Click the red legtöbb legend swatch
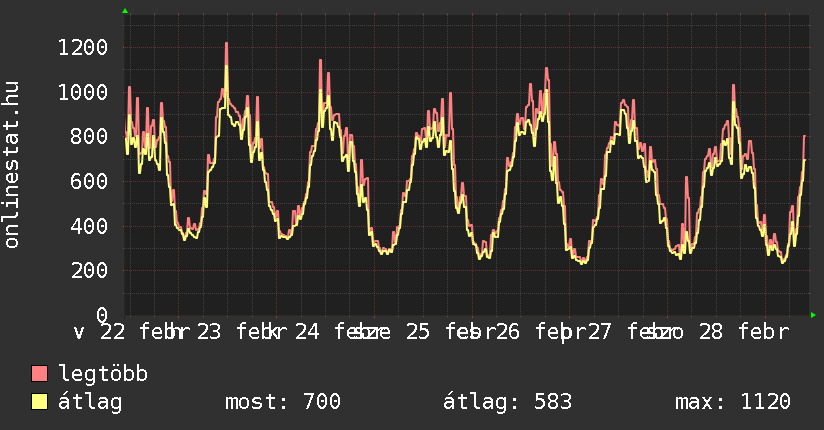This screenshot has height=430, width=824. click(x=40, y=374)
